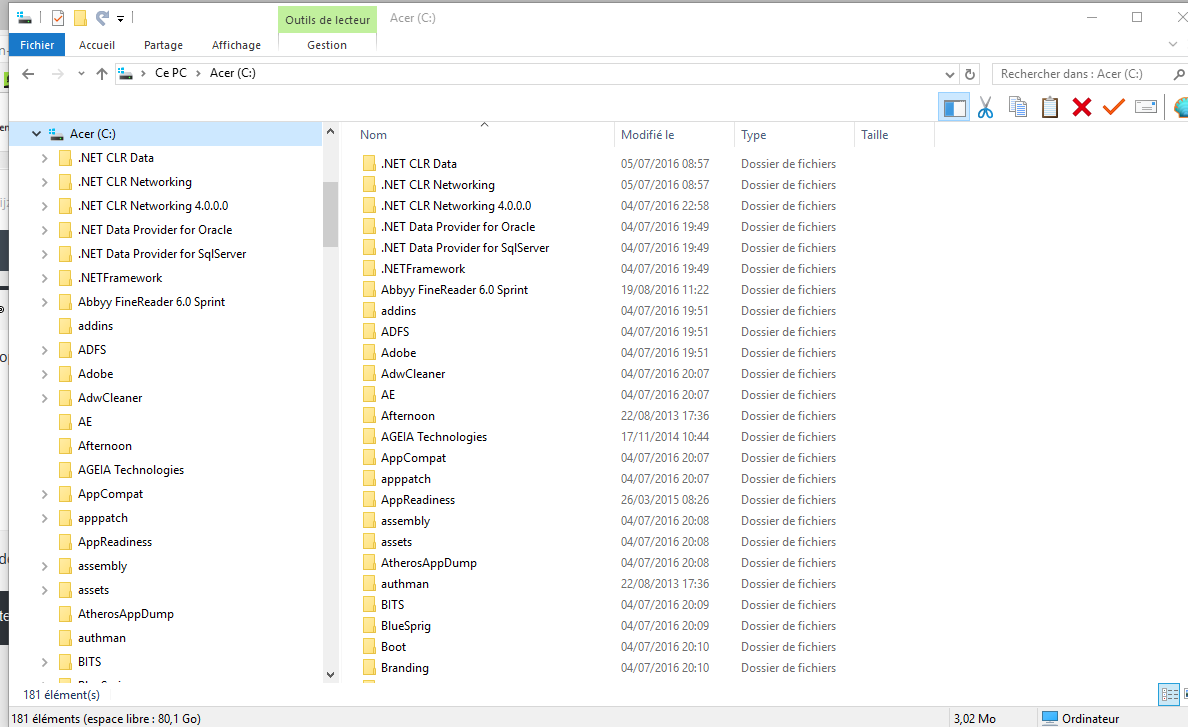Click the search magnifier icon

[x=1178, y=74]
